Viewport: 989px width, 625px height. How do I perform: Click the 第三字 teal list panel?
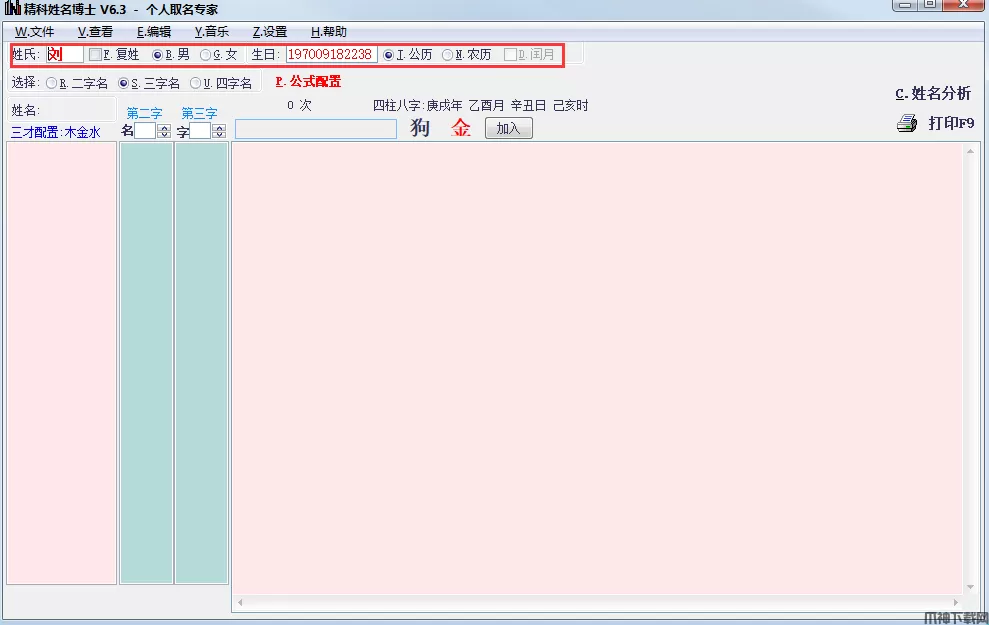click(201, 363)
